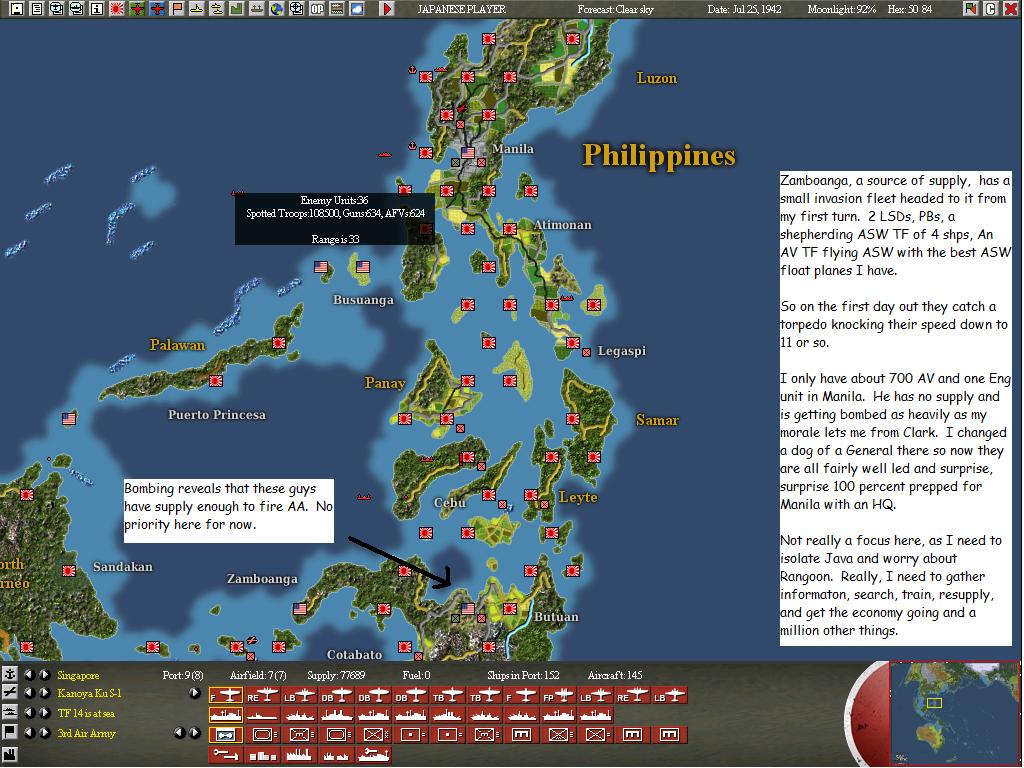Viewport: 1024px width, 768px height.
Task: Click the 3rd Air Army name
Action: pyautogui.click(x=87, y=733)
